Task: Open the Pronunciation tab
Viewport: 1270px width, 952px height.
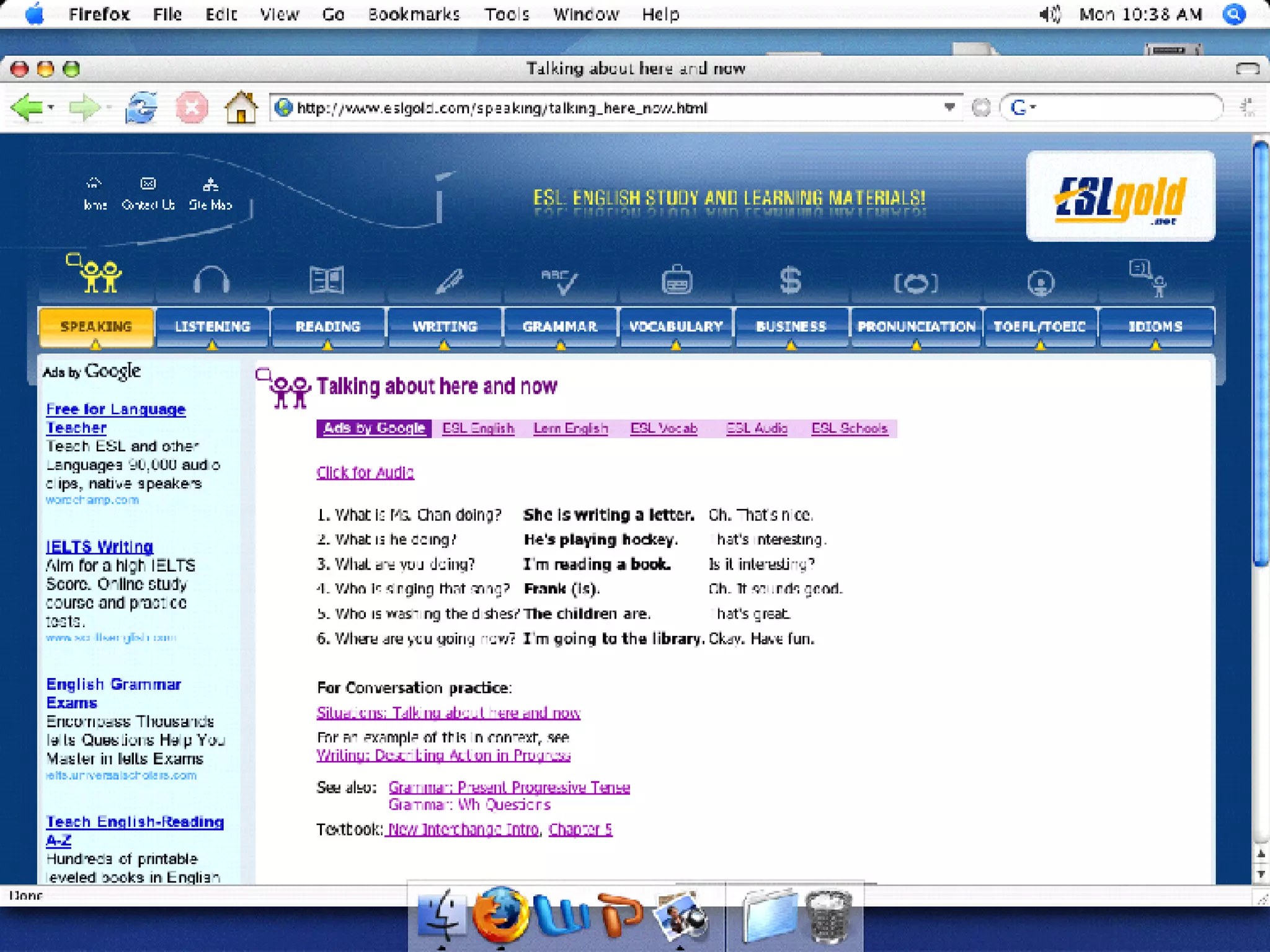Action: [x=916, y=327]
